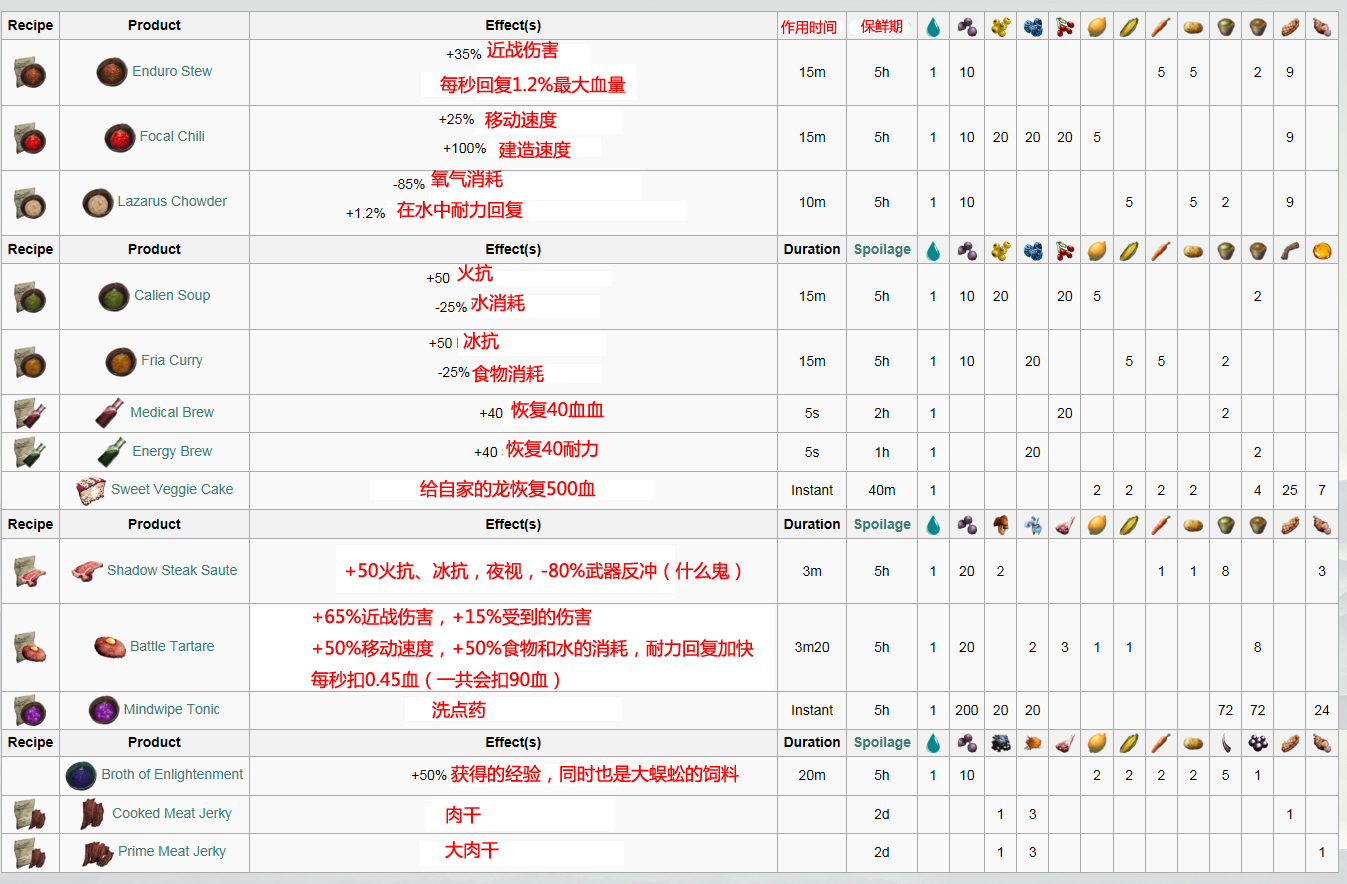Open the Cooked Meat Jerky link
This screenshot has height=884, width=1347.
coord(171,814)
